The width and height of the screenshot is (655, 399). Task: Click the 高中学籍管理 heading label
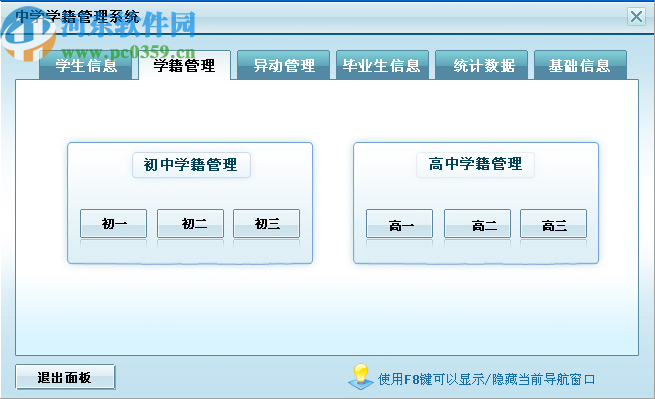click(x=475, y=164)
